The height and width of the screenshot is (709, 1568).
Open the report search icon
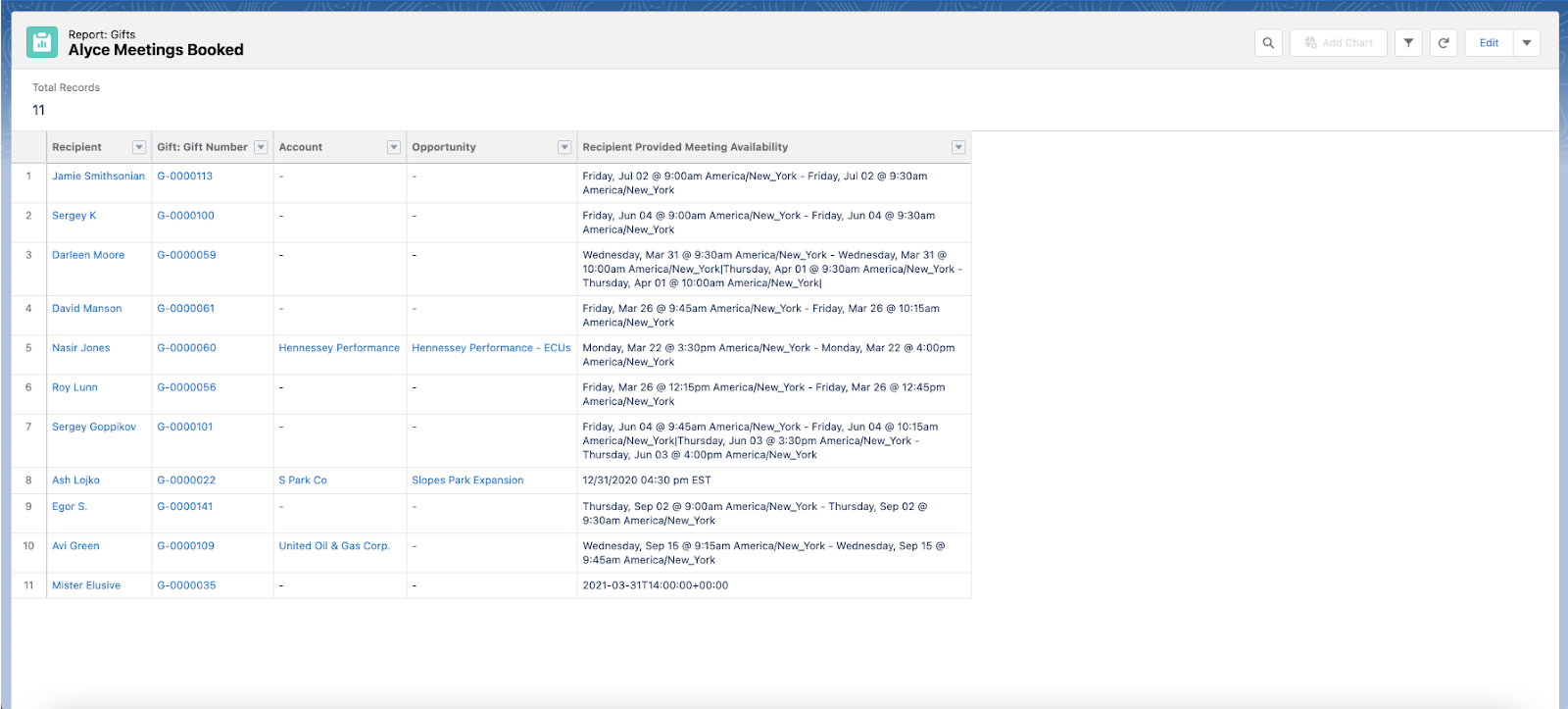[x=1268, y=43]
